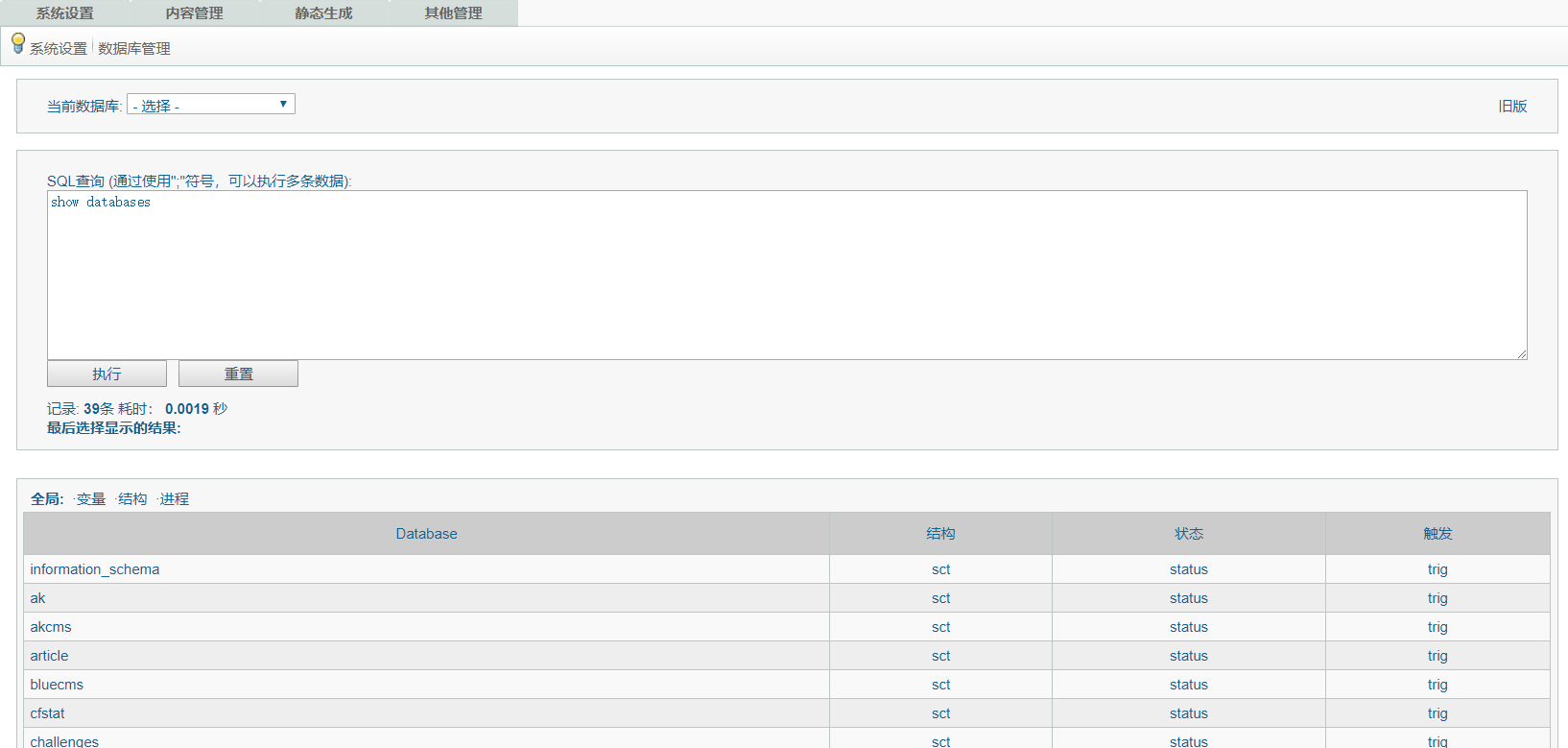This screenshot has height=748, width=1568.
Task: Switch to the 旧版 version link
Action: [x=1512, y=107]
